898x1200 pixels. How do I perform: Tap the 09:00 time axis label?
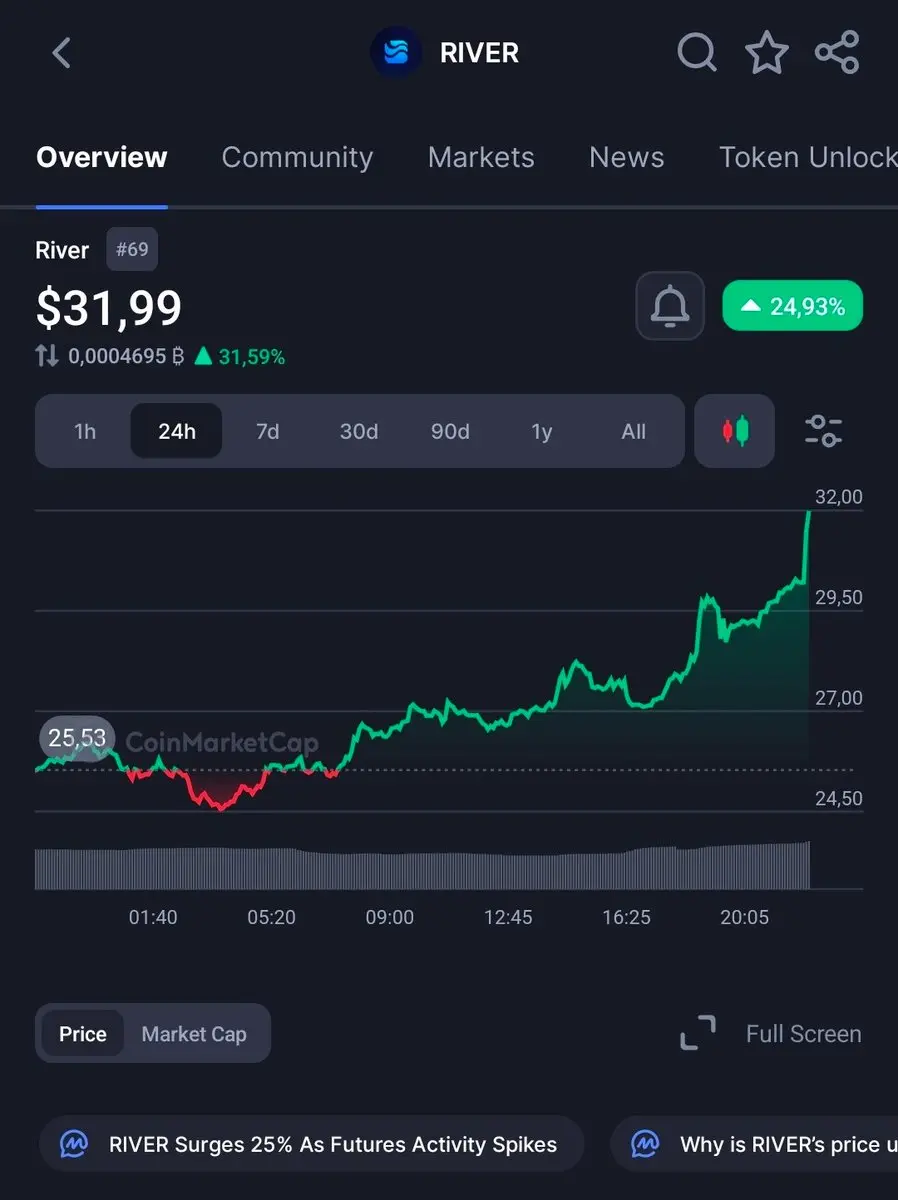(x=389, y=917)
